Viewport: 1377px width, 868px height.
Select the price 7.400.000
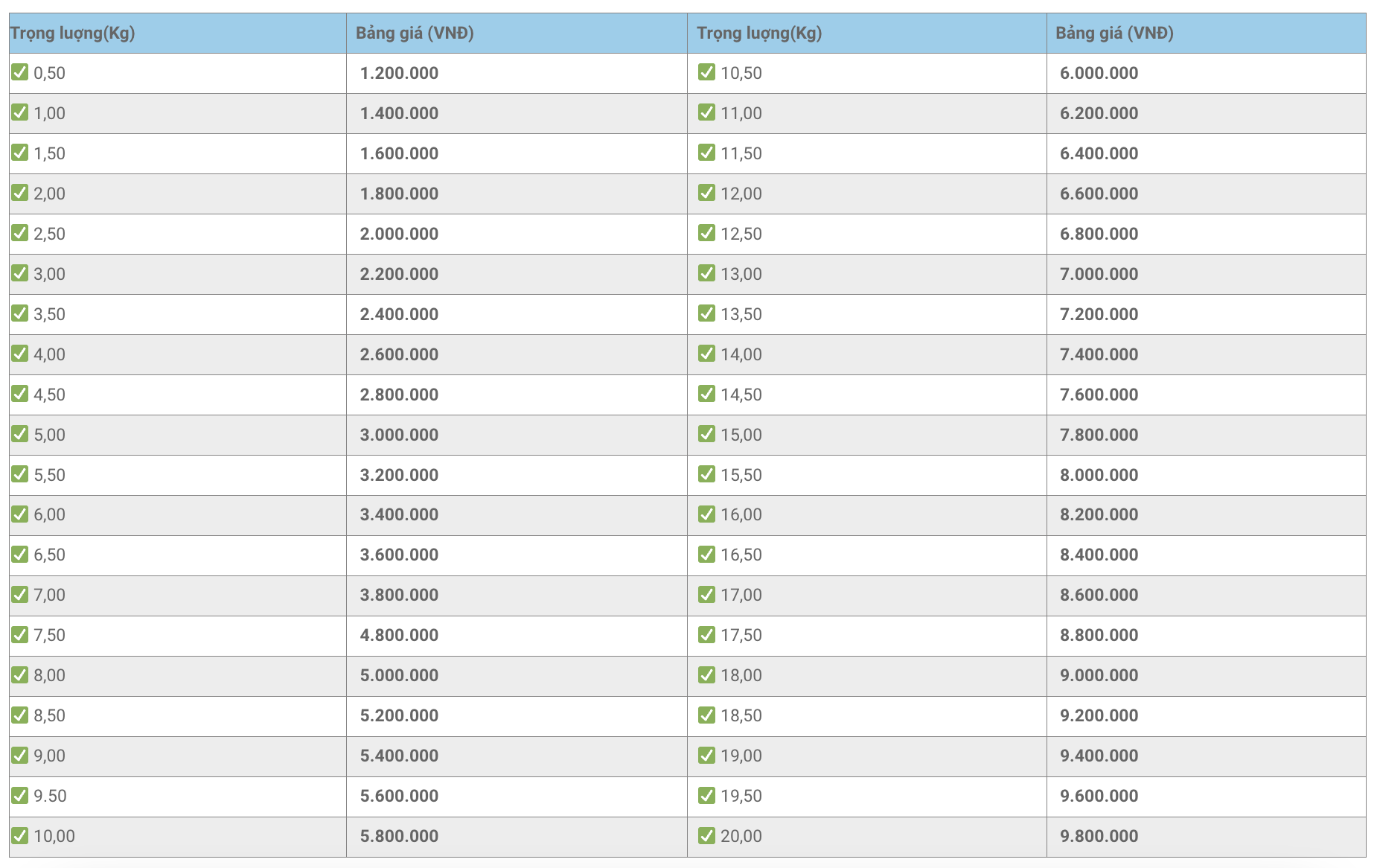click(x=1099, y=354)
